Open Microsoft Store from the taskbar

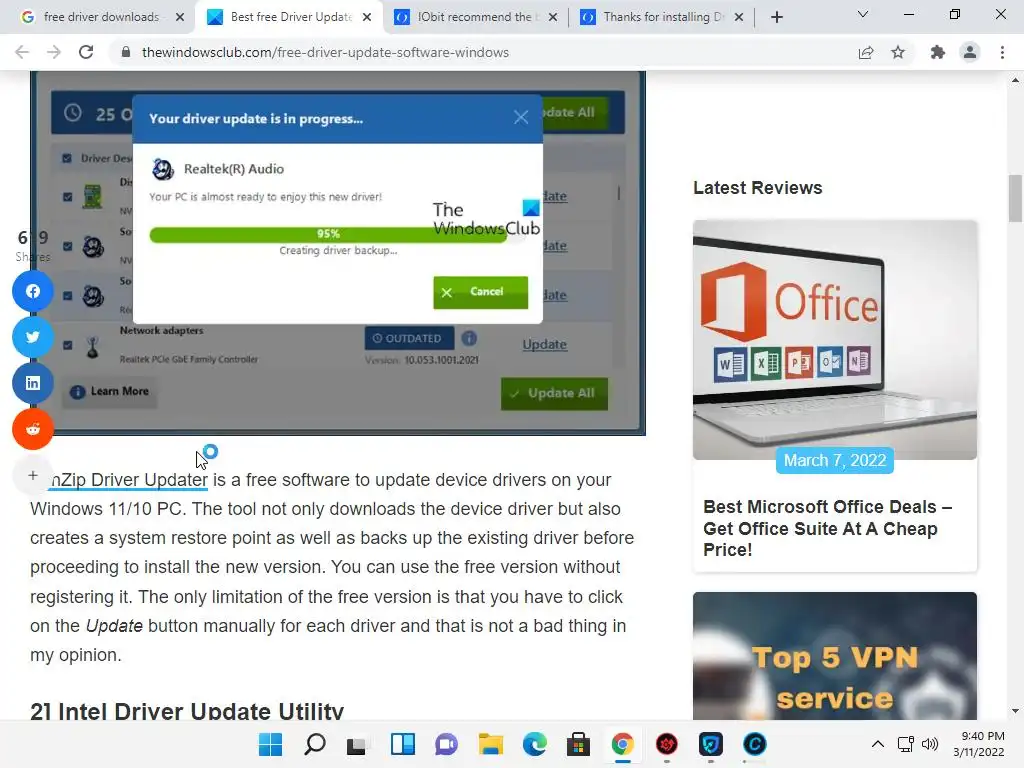click(x=578, y=744)
